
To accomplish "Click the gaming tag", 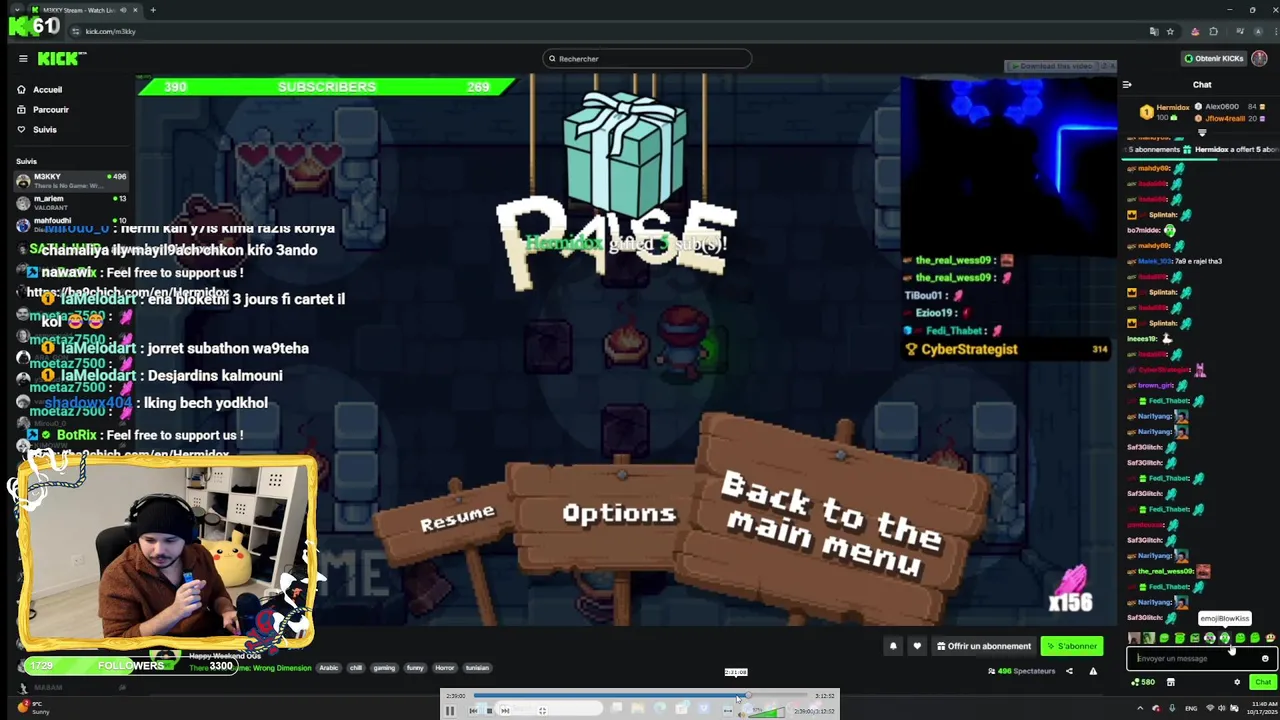I will coord(384,668).
